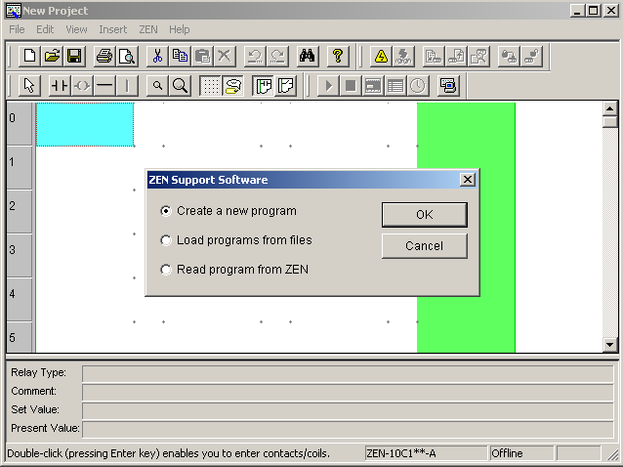Select the vertical line tool
The height and width of the screenshot is (467, 623).
pyautogui.click(x=127, y=85)
